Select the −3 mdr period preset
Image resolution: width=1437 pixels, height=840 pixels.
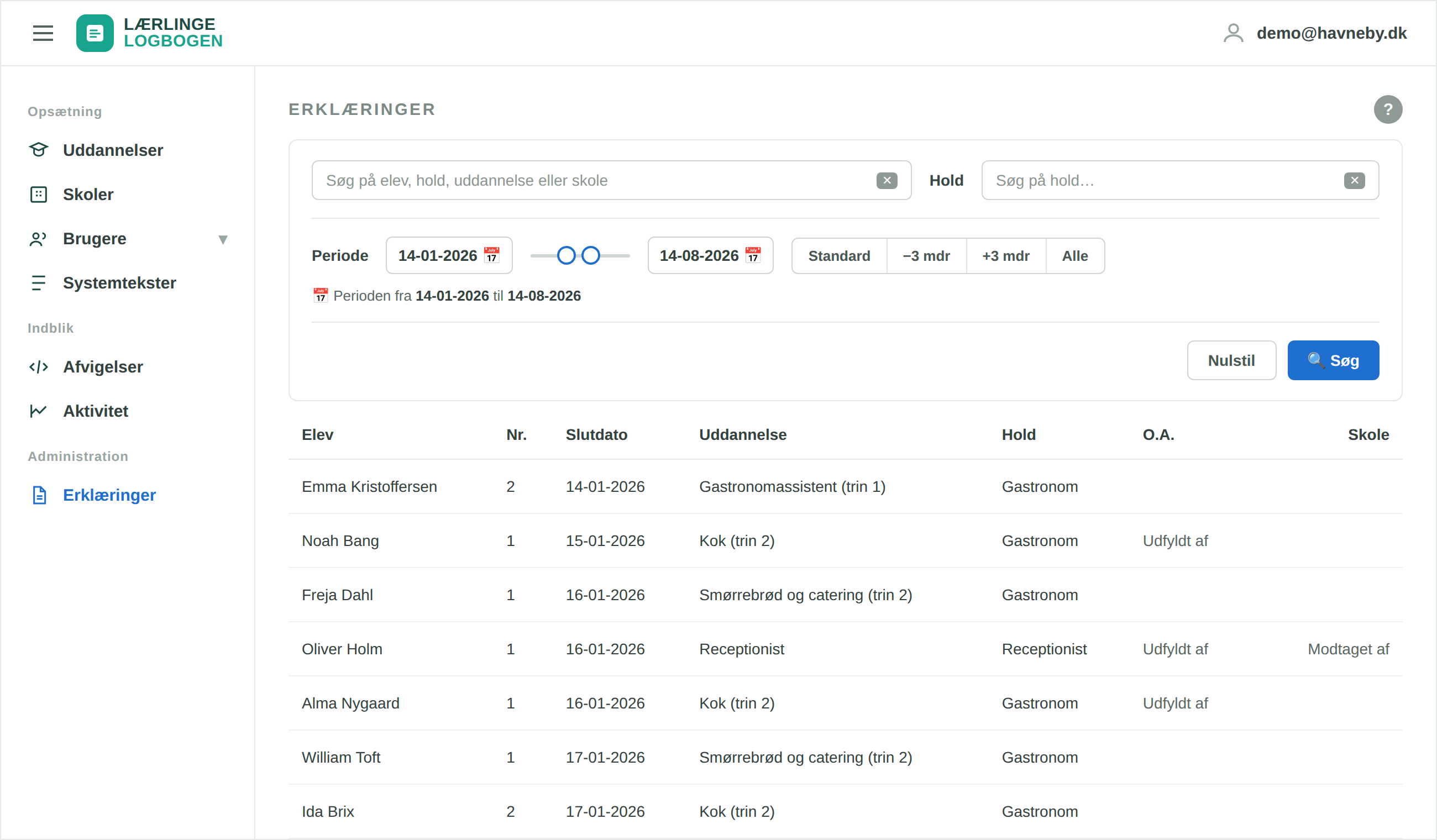coord(926,256)
